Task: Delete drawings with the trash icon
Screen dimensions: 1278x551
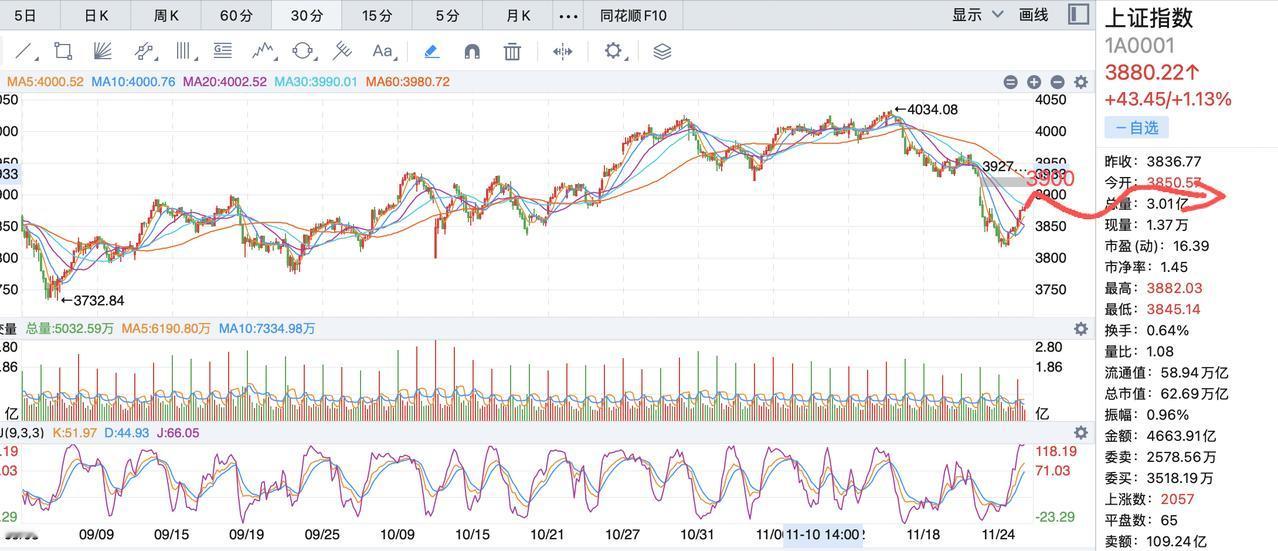Action: (512, 51)
